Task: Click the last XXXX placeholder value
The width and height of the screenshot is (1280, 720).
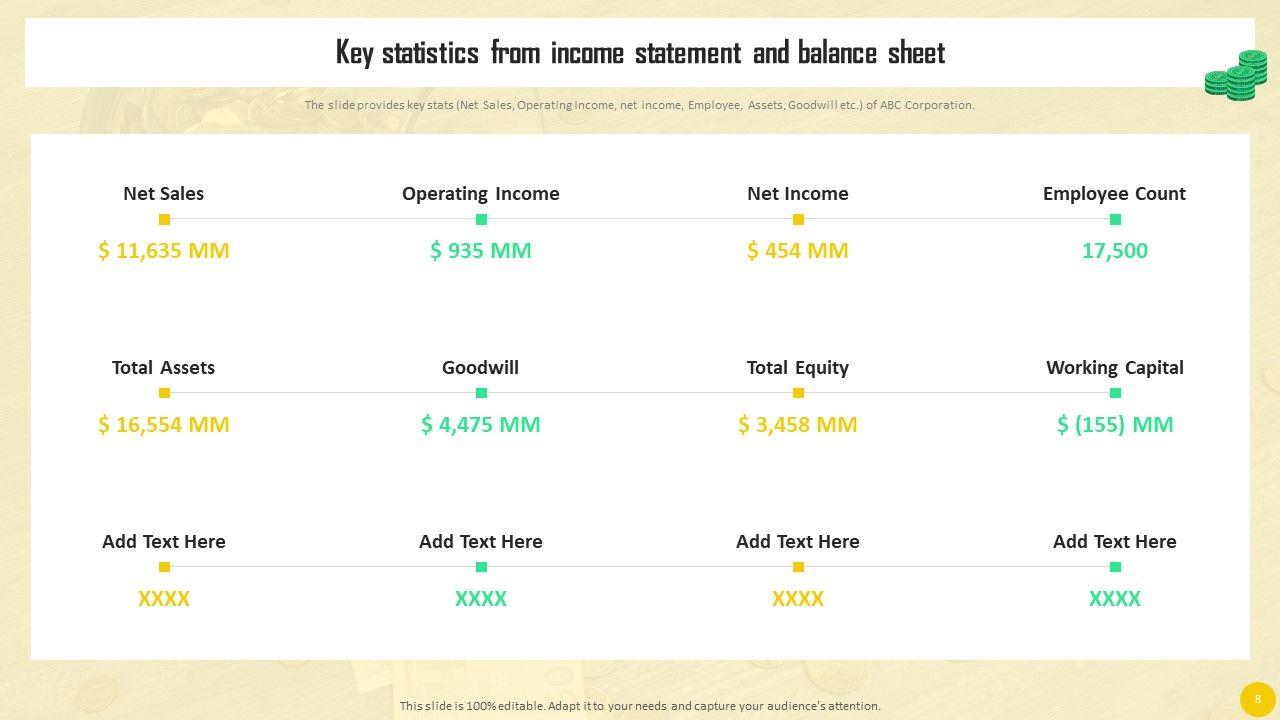Action: [x=1115, y=598]
